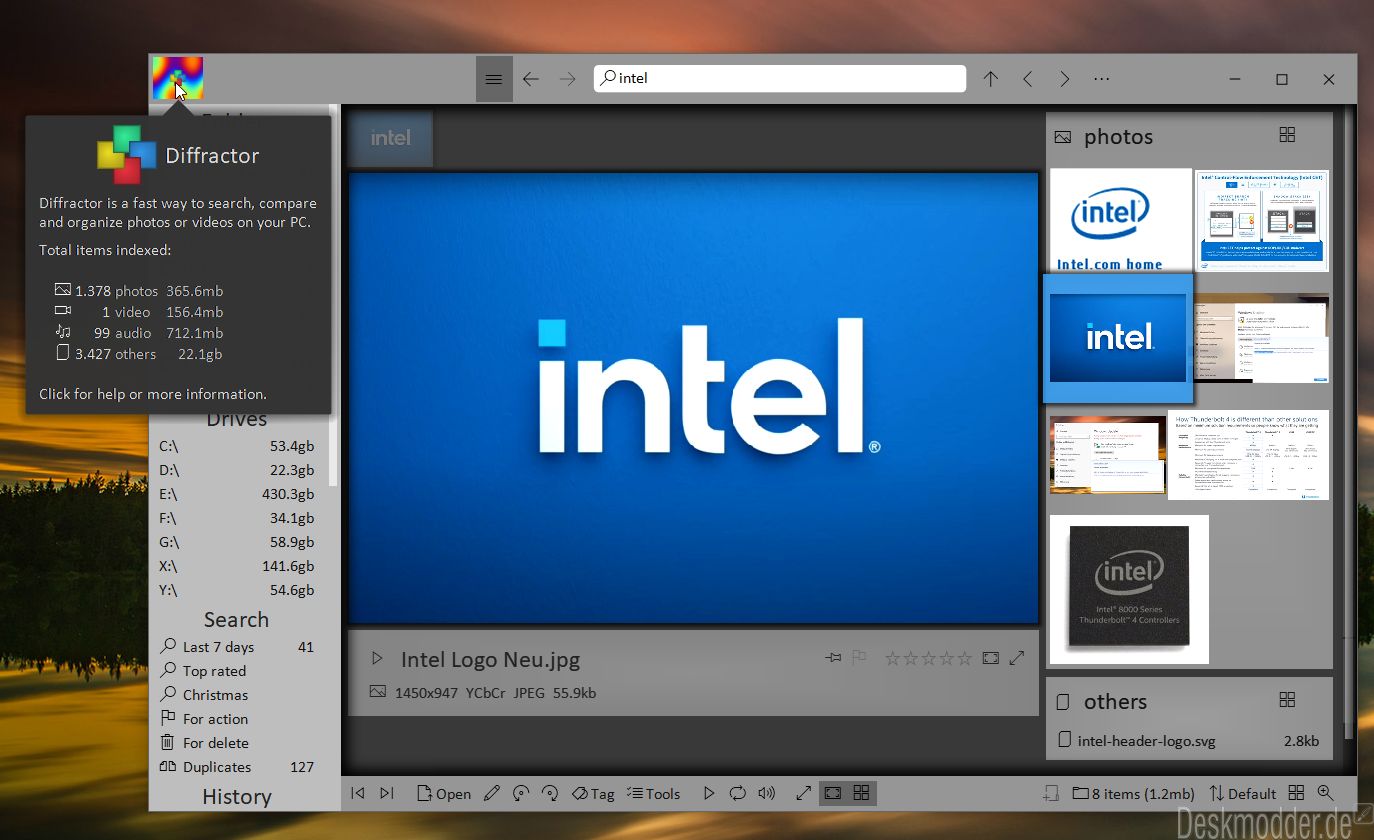Click the fullscreen diagonal arrows in toolbar
The width and height of the screenshot is (1374, 840).
tap(803, 793)
